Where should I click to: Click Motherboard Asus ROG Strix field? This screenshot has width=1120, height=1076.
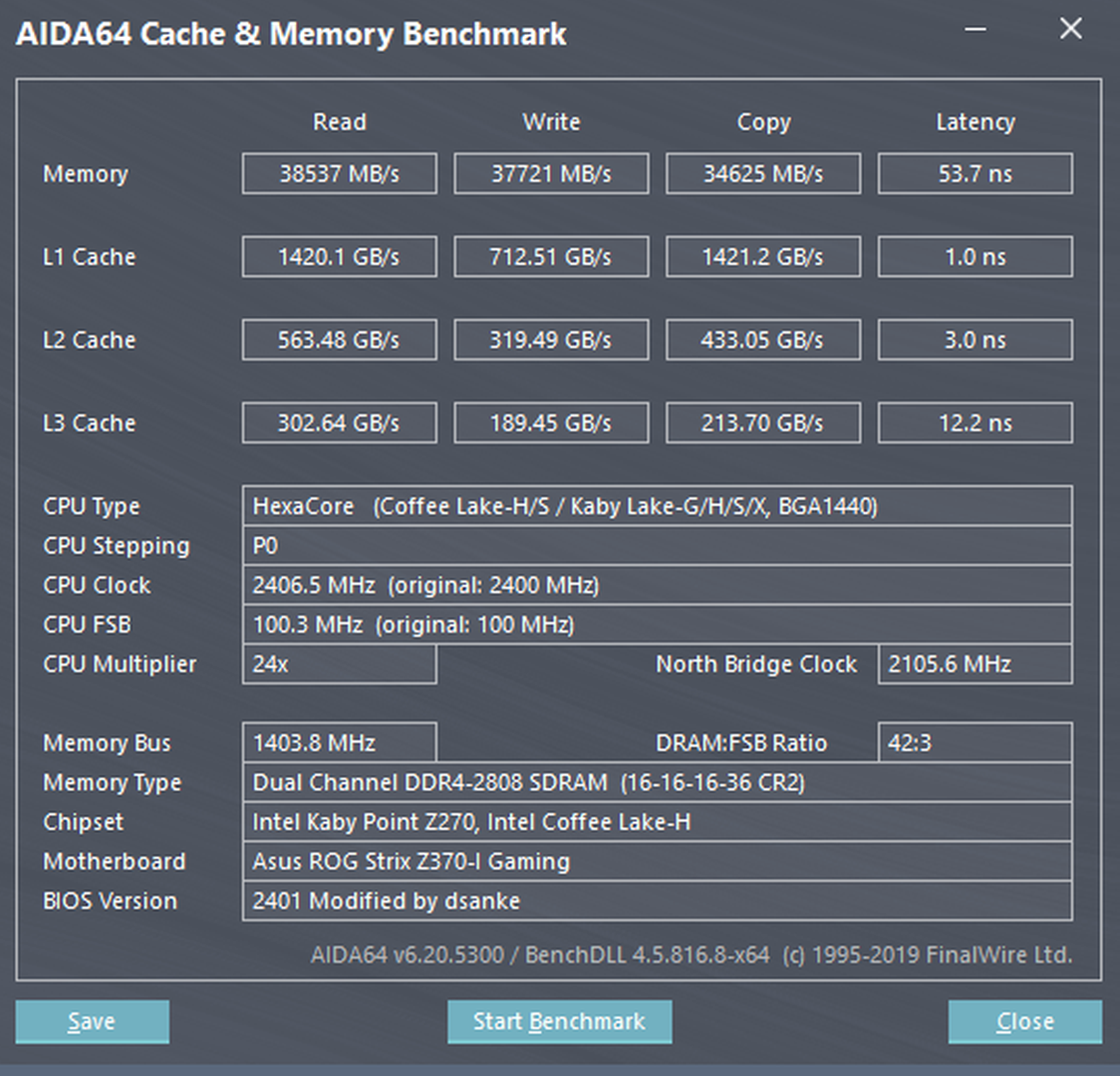[657, 861]
